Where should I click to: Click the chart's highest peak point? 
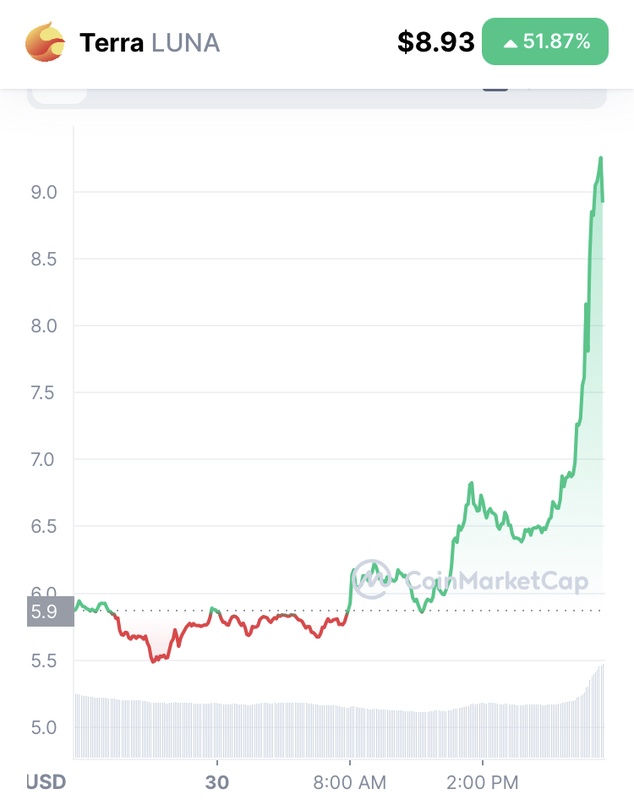point(601,158)
